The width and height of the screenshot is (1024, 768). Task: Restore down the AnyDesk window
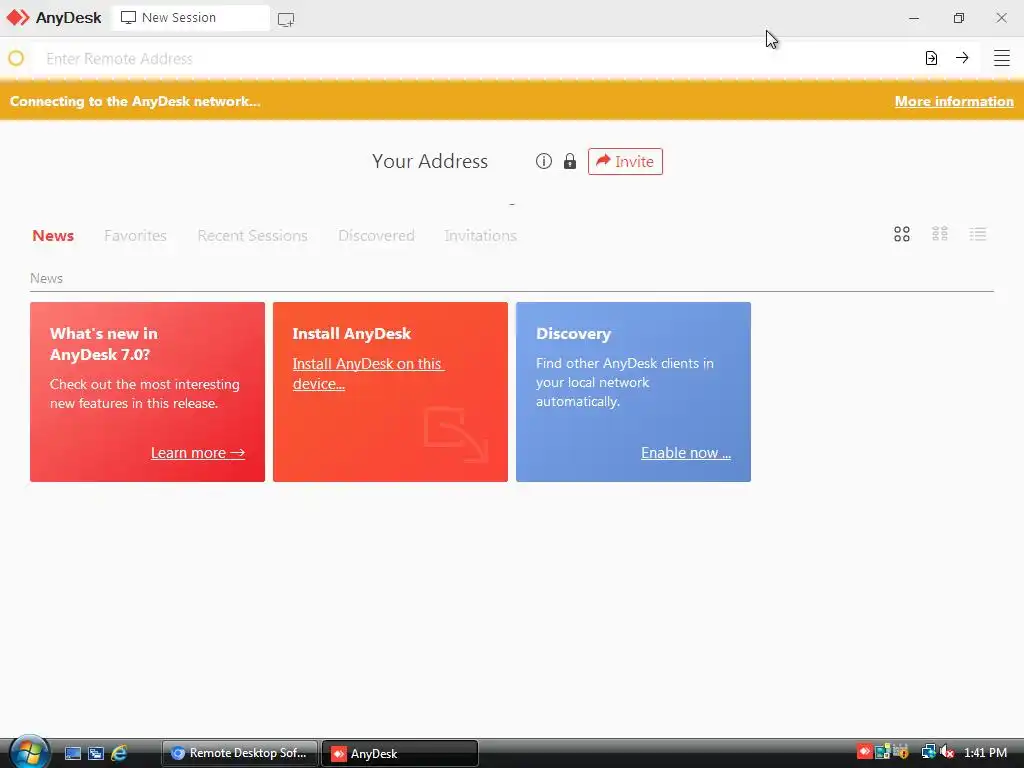click(959, 18)
